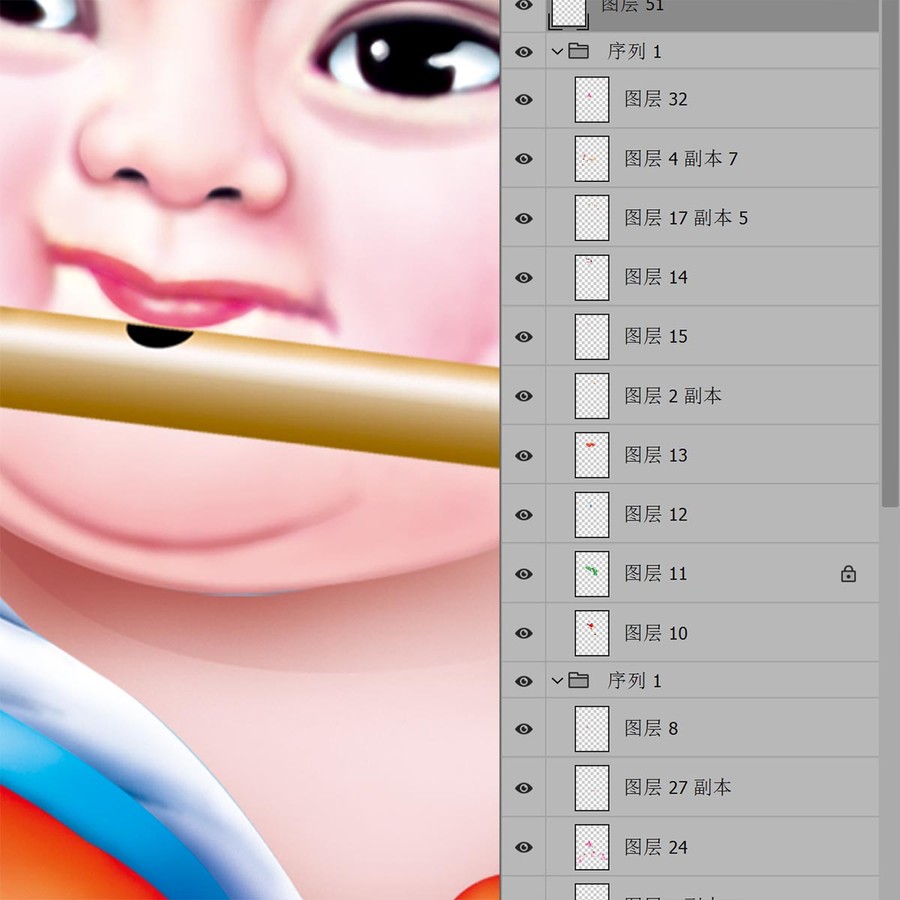Viewport: 900px width, 900px height.
Task: Hide layer 图层 32
Action: pyautogui.click(x=523, y=99)
